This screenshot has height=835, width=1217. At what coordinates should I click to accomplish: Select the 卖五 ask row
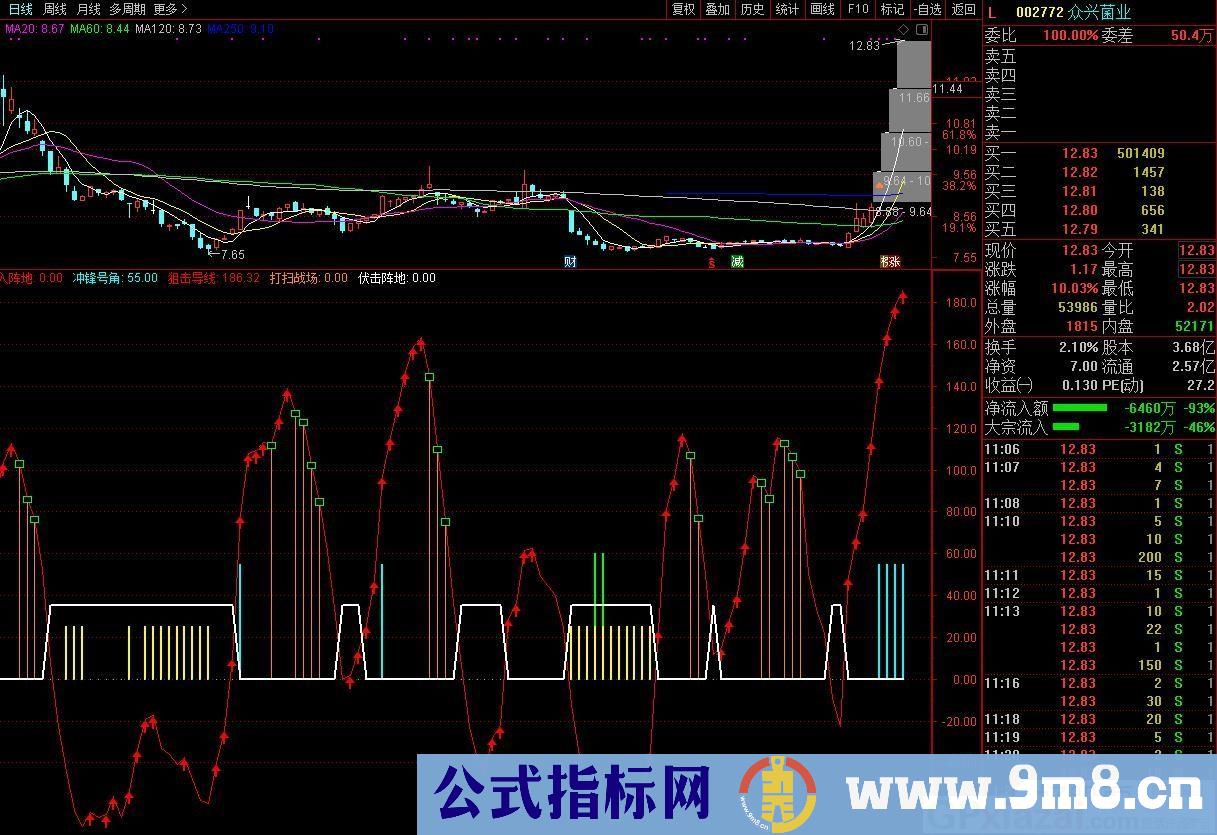pyautogui.click(x=1098, y=56)
